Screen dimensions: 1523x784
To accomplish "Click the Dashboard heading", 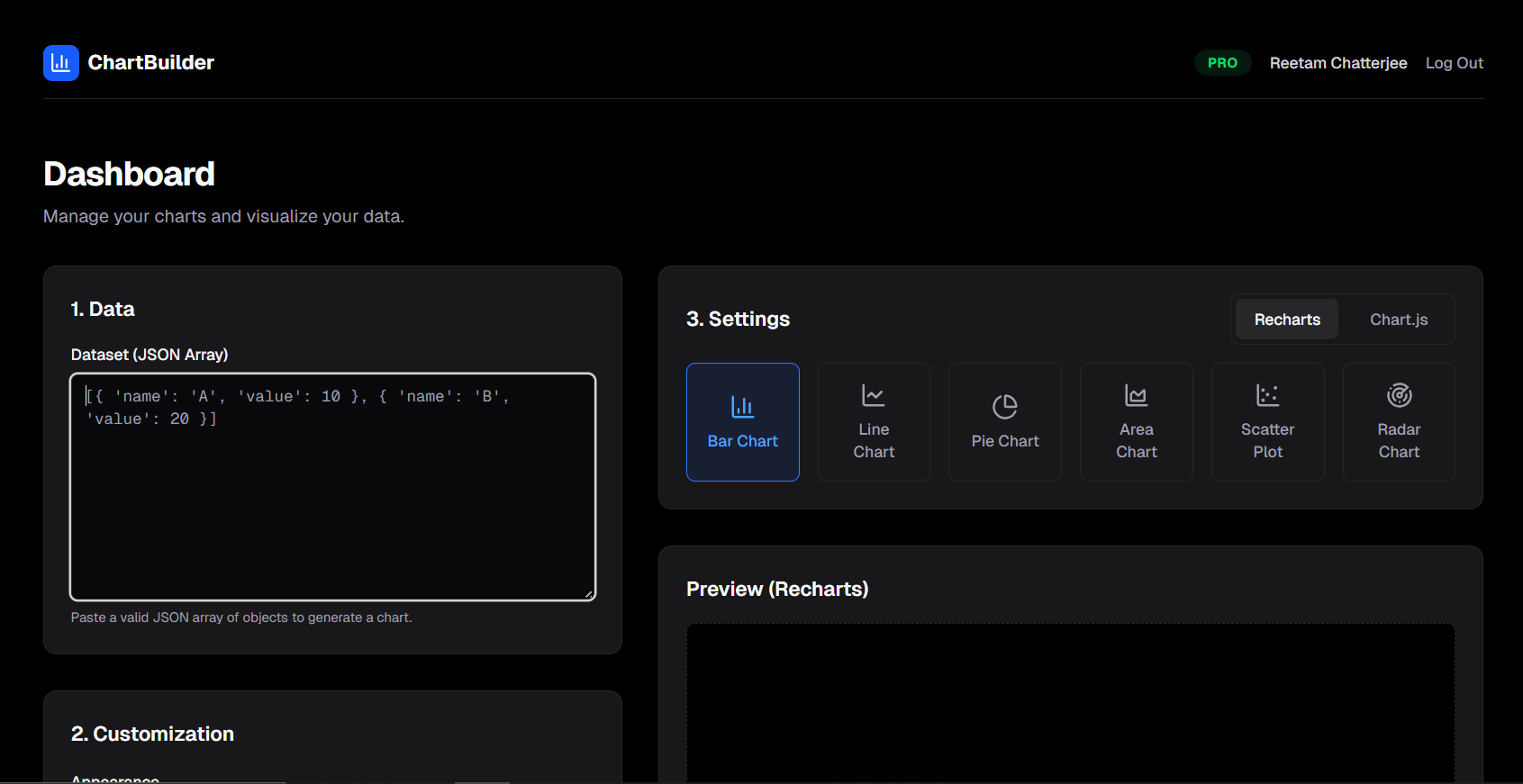I will coord(130,175).
